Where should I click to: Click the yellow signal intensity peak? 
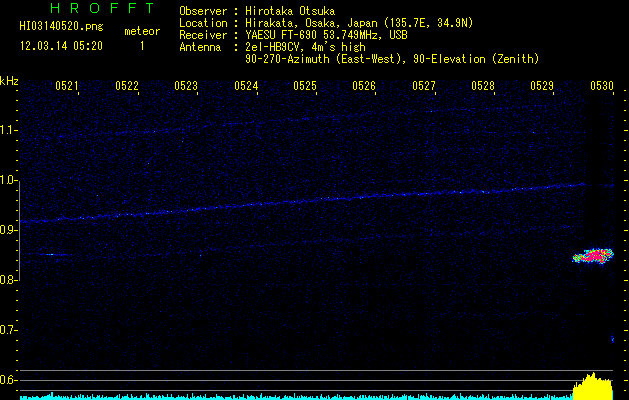pyautogui.click(x=592, y=386)
